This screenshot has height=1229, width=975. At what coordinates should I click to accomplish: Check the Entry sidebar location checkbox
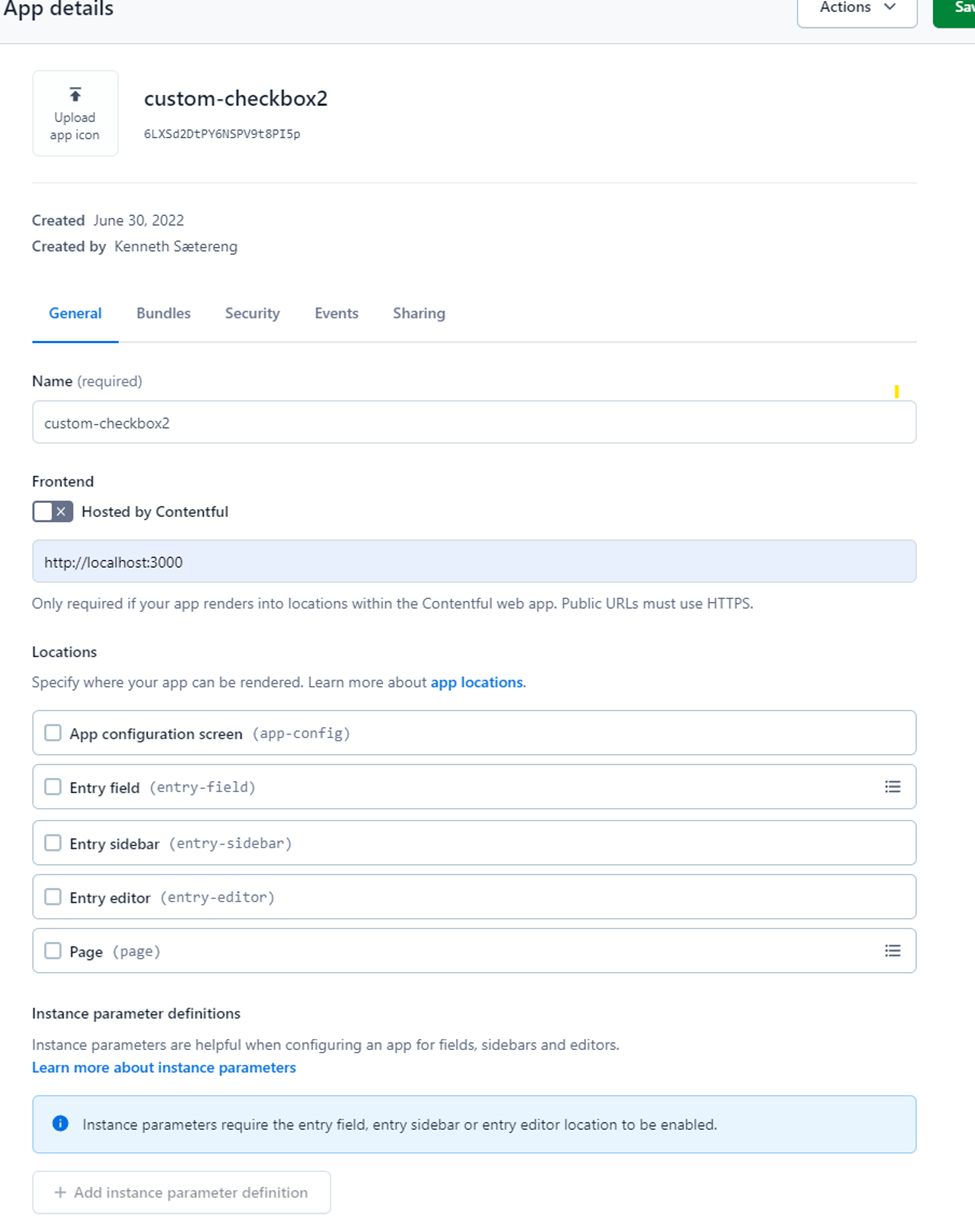pos(53,843)
